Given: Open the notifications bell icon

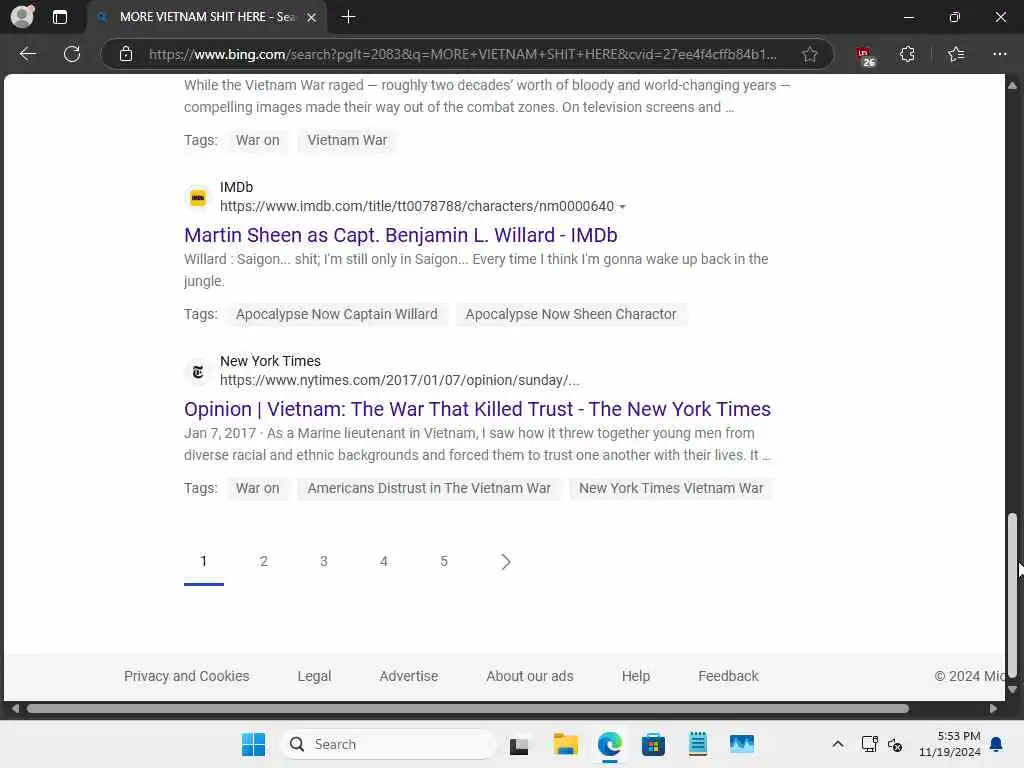Looking at the screenshot, I should pos(997,744).
